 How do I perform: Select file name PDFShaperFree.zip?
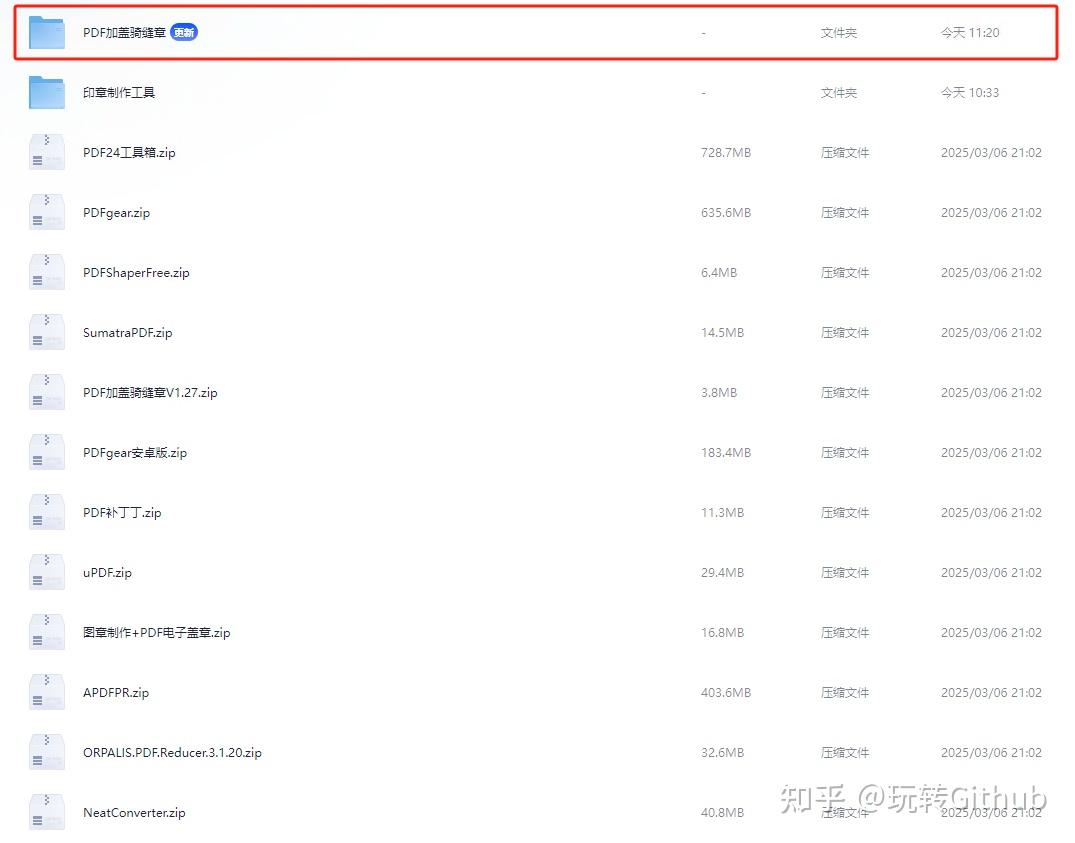(136, 272)
